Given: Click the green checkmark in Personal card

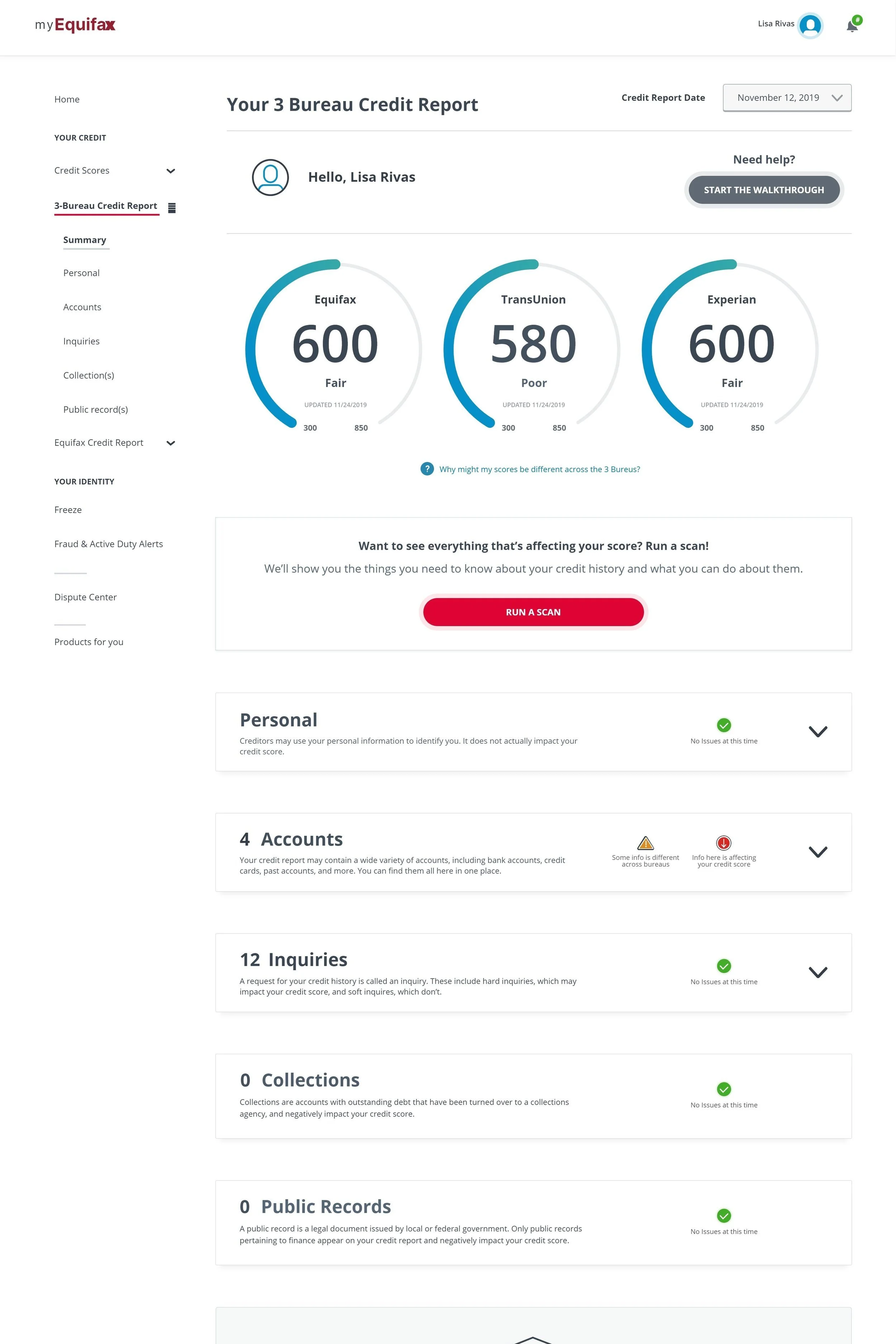Looking at the screenshot, I should [723, 725].
